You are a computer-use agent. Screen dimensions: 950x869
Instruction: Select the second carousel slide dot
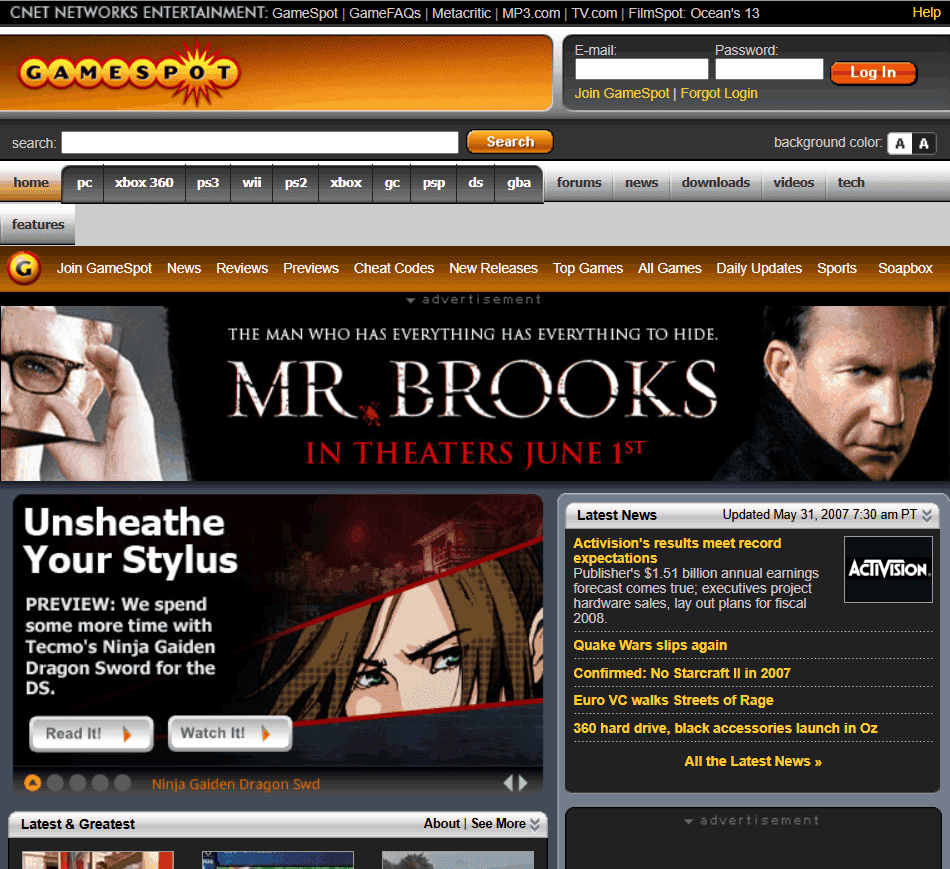point(55,783)
